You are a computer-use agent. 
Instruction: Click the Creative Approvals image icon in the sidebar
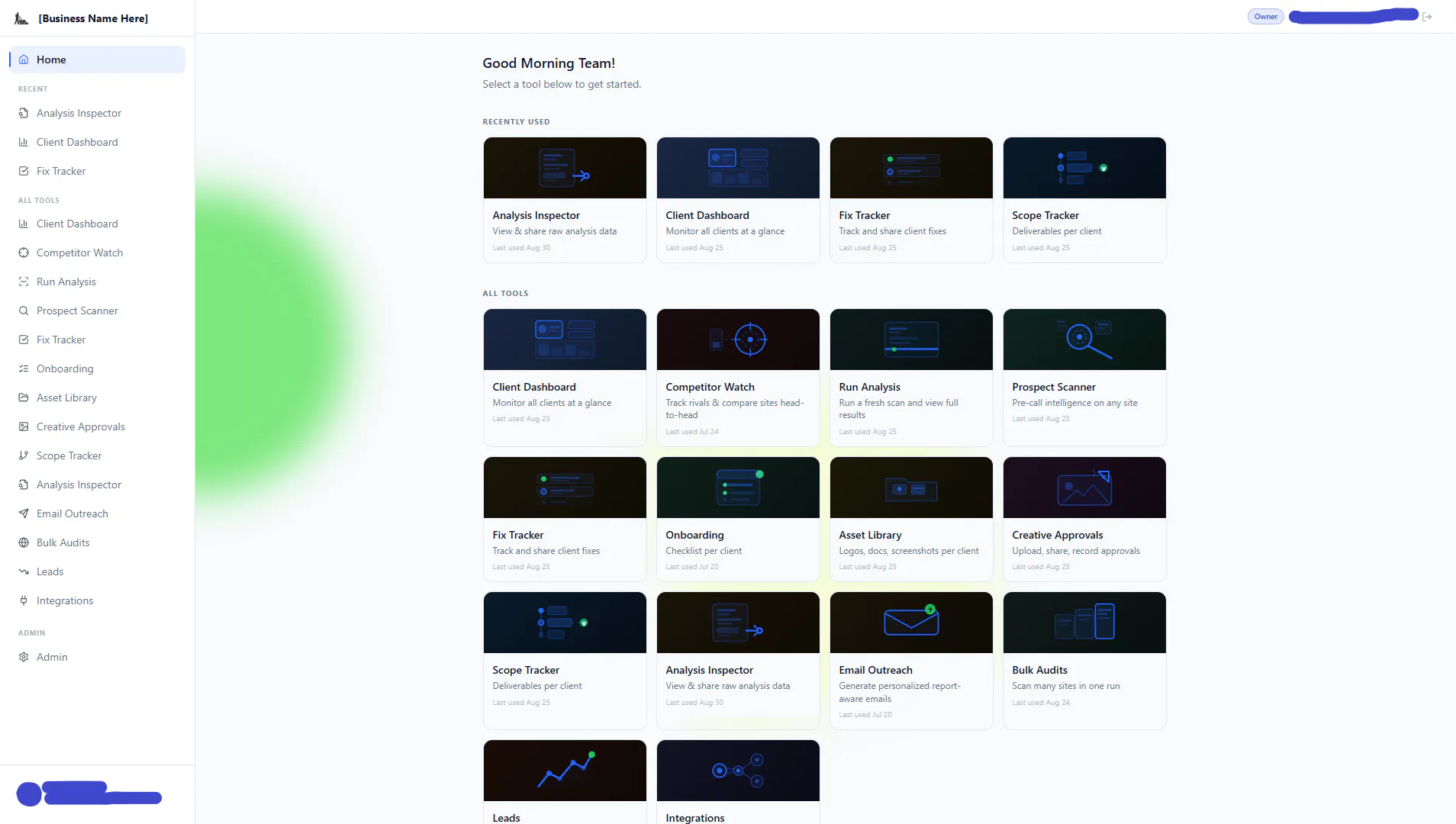click(x=24, y=426)
